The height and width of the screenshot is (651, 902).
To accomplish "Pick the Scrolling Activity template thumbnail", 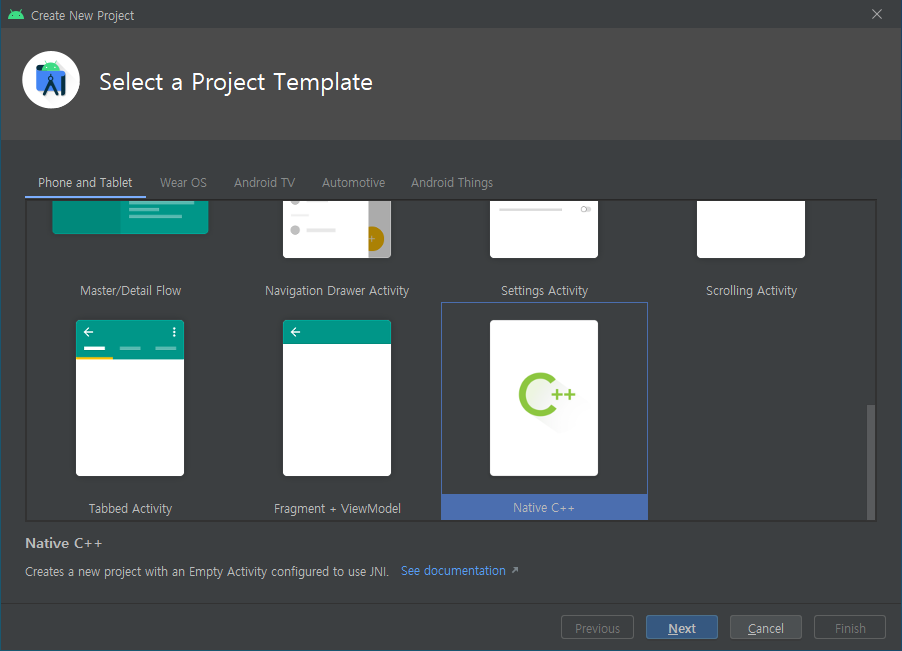I will (751, 229).
